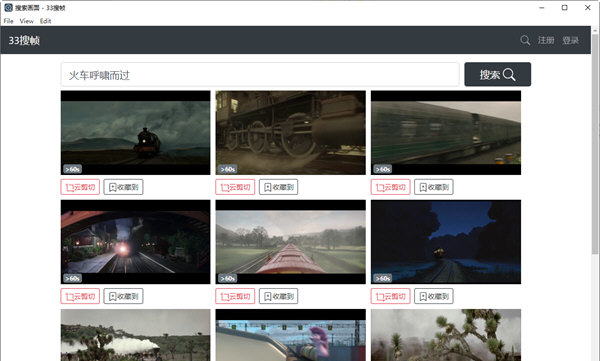
Task: Click 收藏到 under the locomotive wheels clip
Action: 279,187
